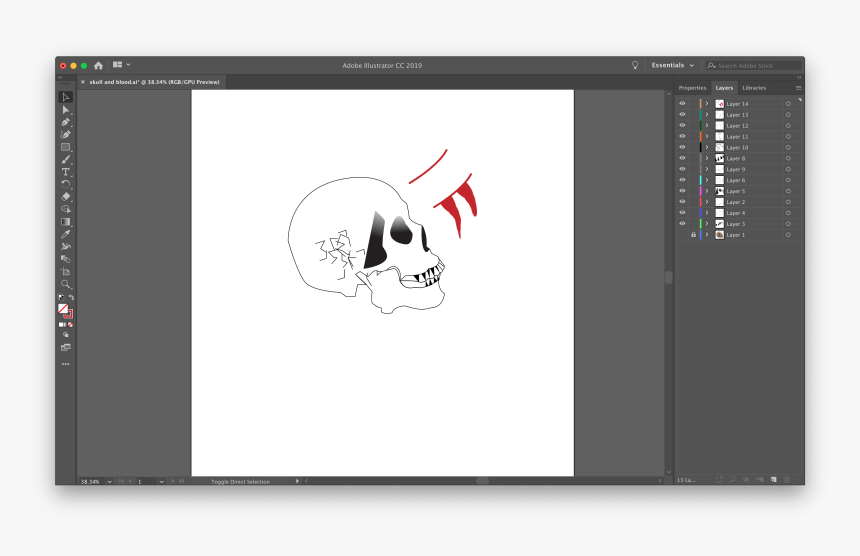Open the Essentials workspace dropdown

point(673,65)
